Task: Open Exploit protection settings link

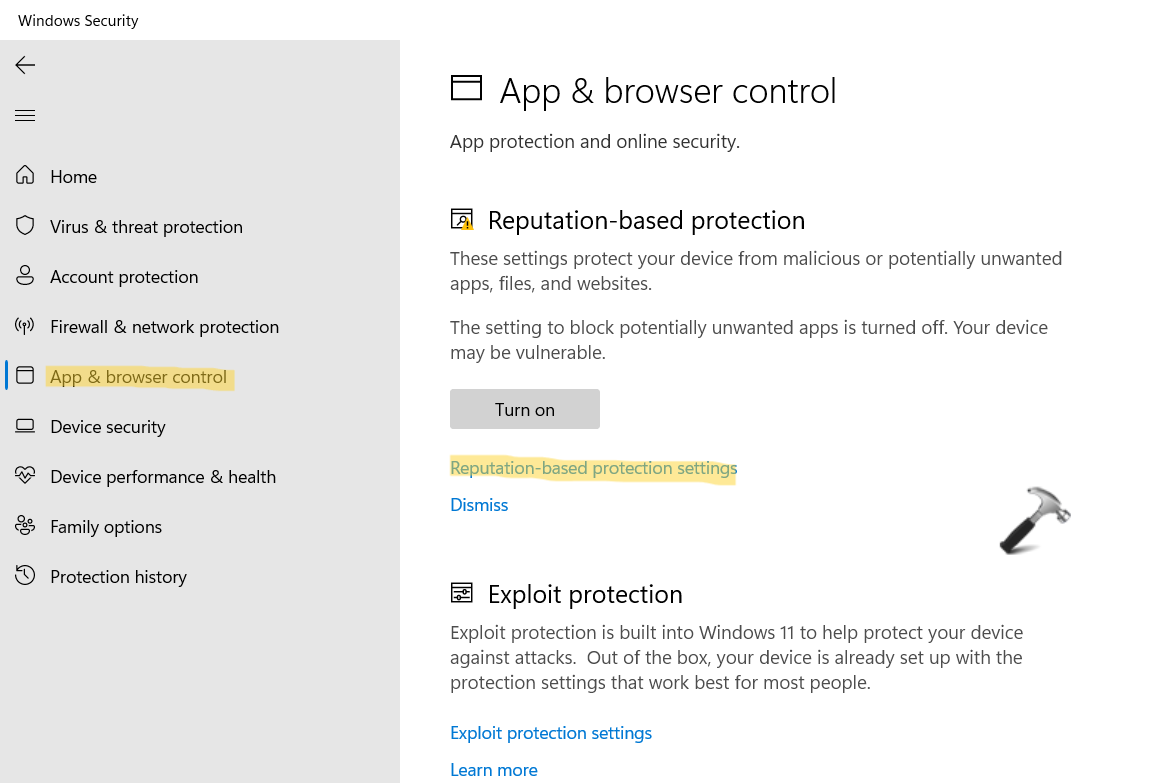Action: [x=551, y=733]
